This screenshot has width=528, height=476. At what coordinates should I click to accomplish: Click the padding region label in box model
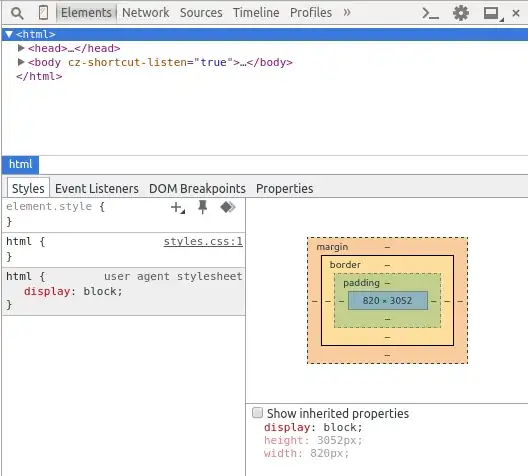tap(361, 283)
